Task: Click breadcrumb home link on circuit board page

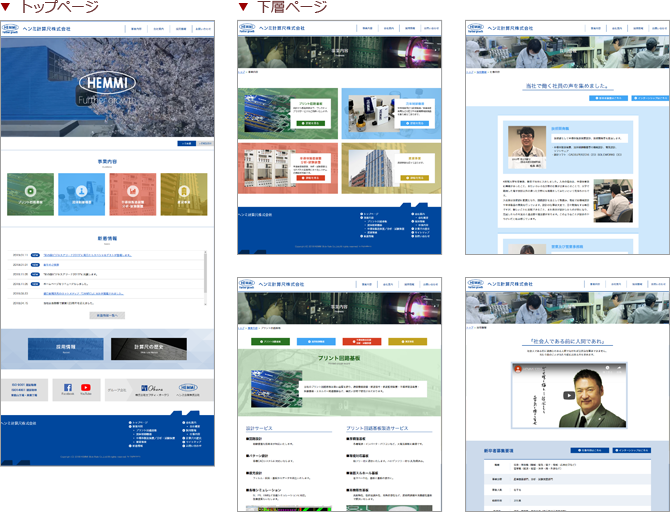Action: pos(241,328)
